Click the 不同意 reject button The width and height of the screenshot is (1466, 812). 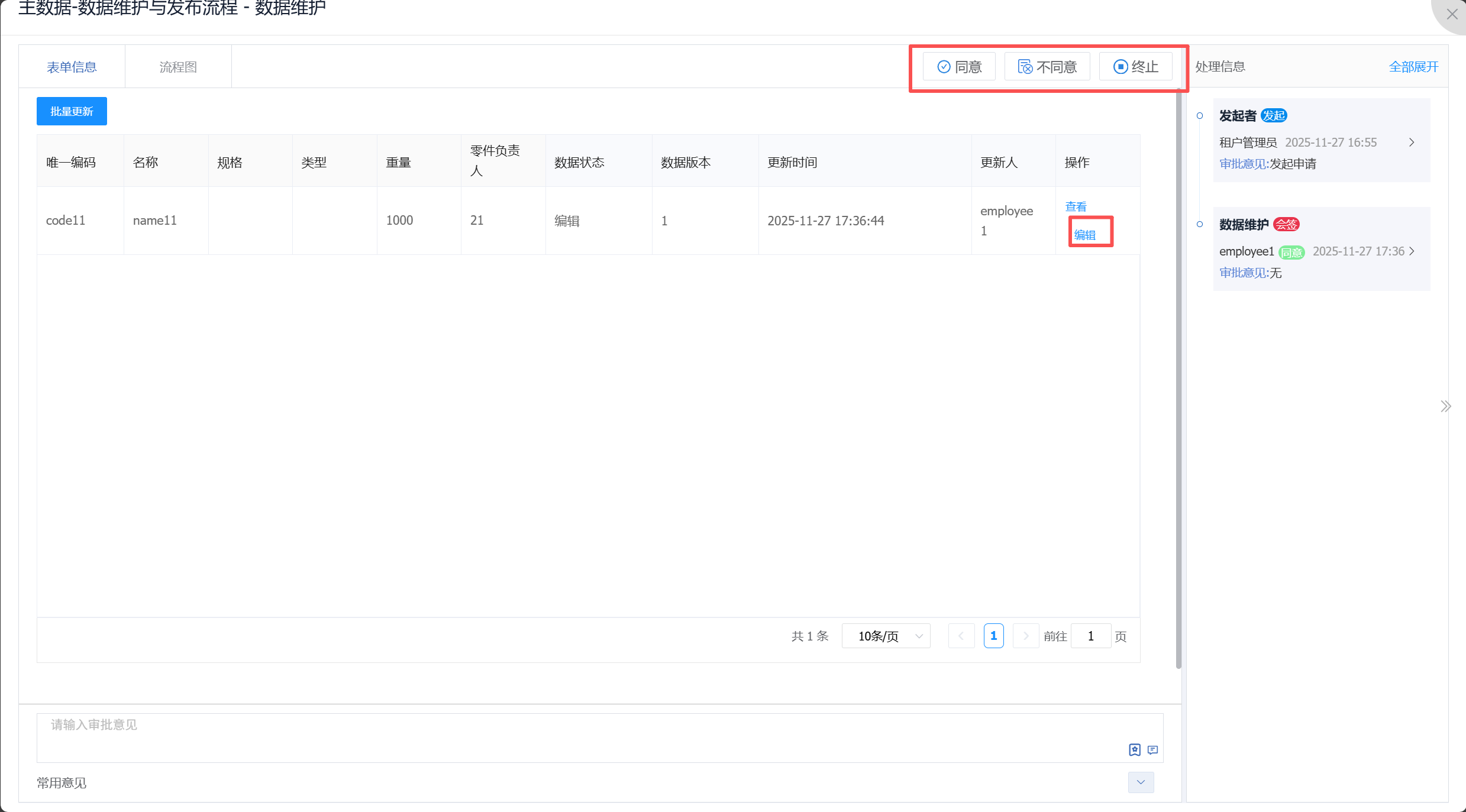tap(1047, 67)
